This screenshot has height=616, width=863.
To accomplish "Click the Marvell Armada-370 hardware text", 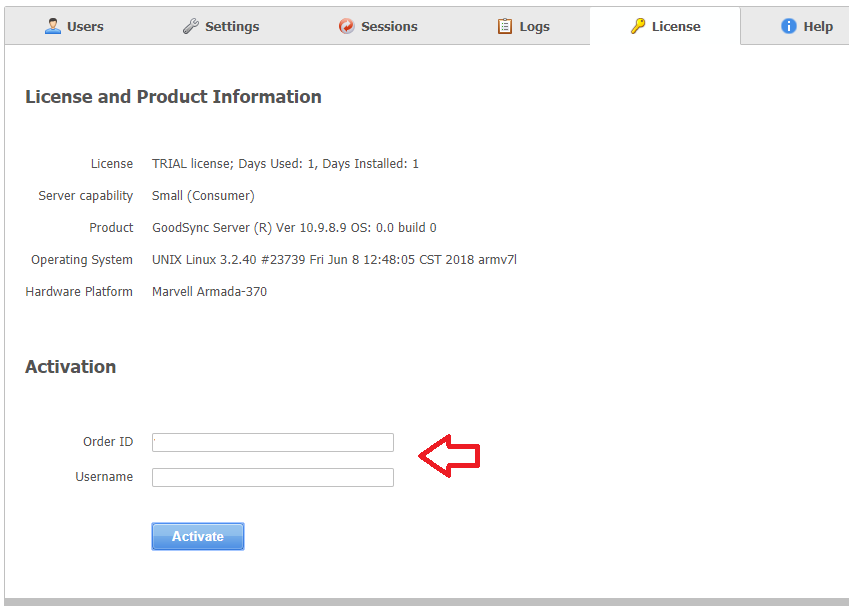I will (209, 292).
